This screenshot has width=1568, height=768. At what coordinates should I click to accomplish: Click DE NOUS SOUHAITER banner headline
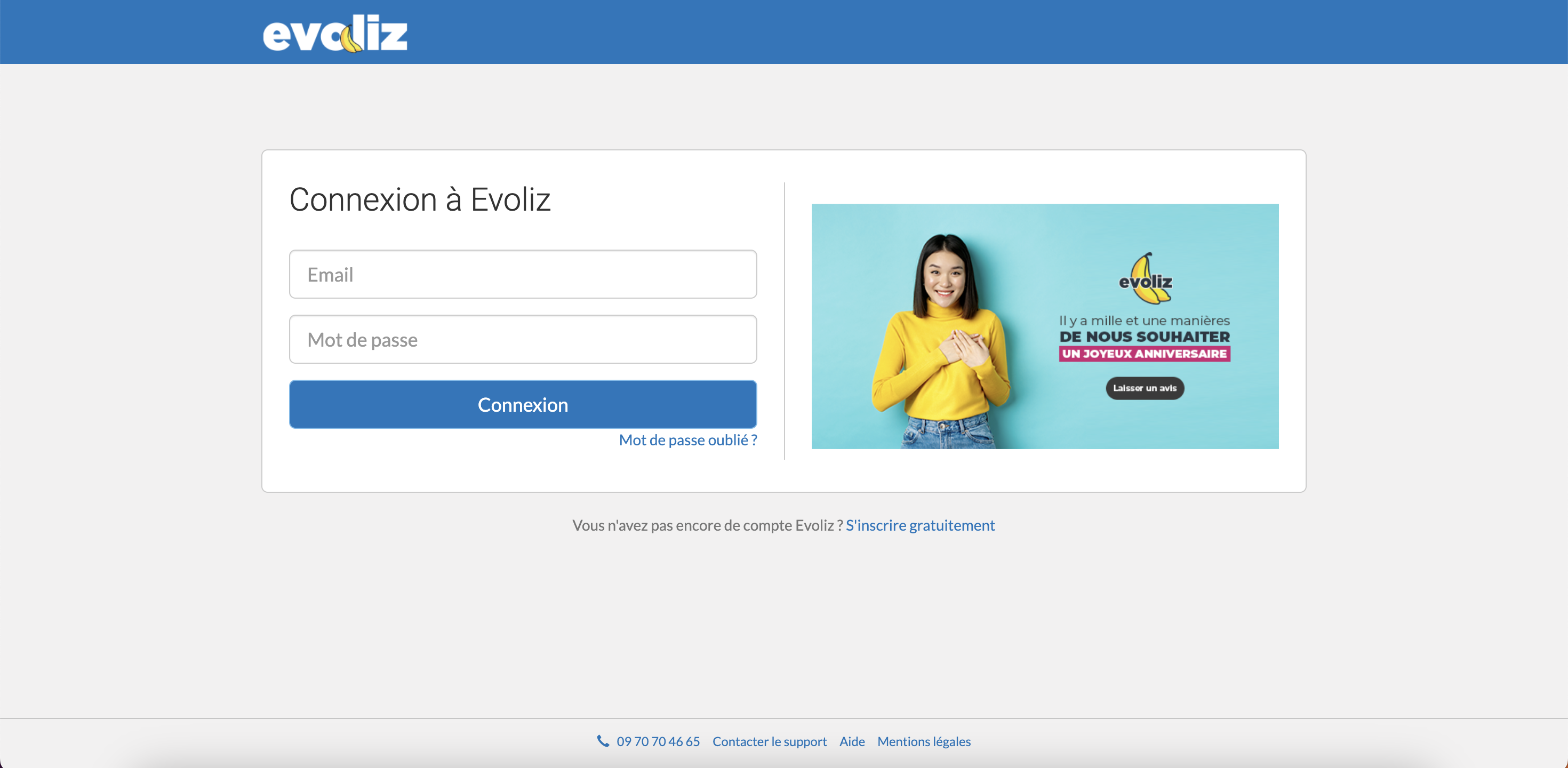click(x=1145, y=337)
